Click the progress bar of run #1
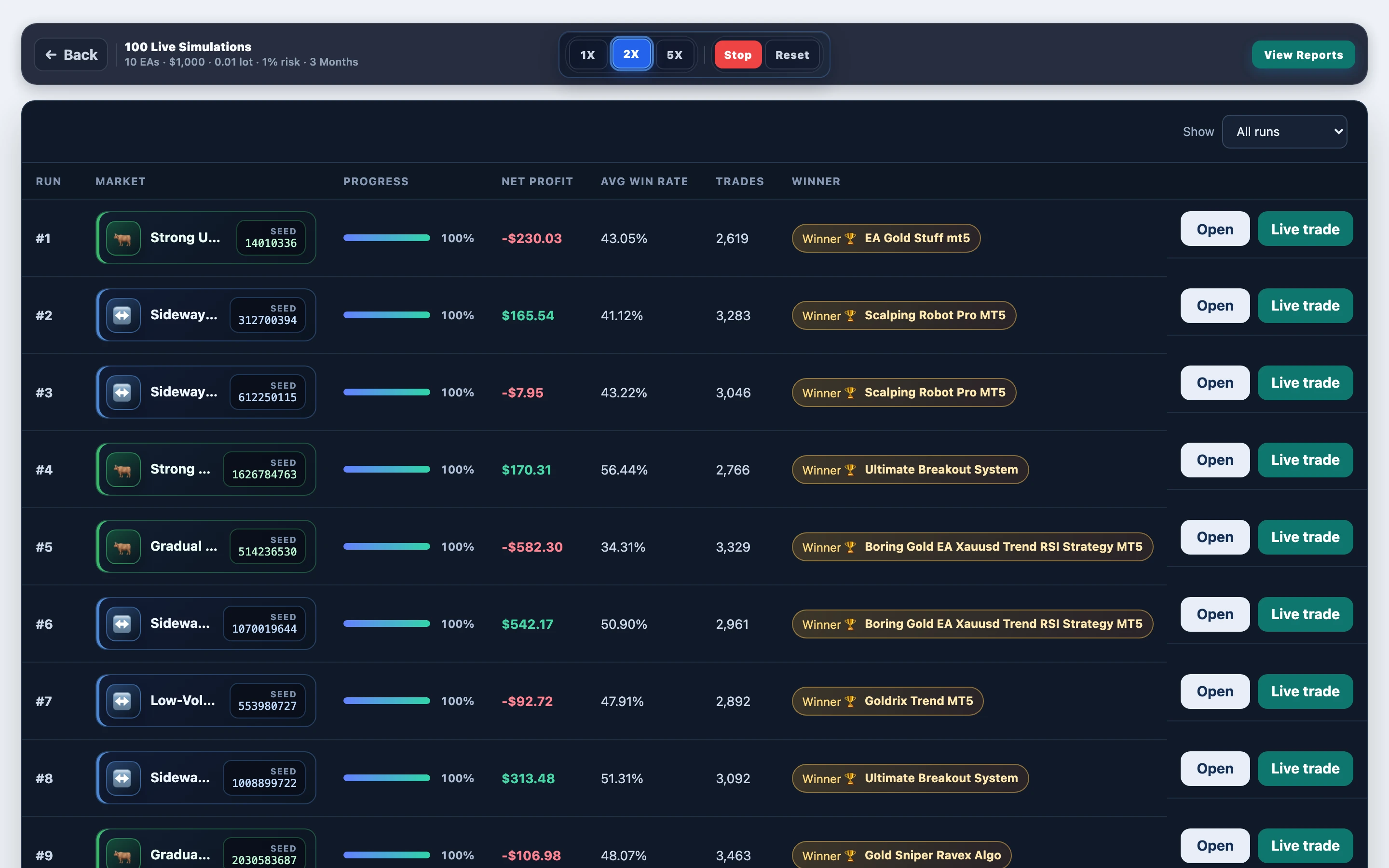This screenshot has height=868, width=1389. [386, 238]
